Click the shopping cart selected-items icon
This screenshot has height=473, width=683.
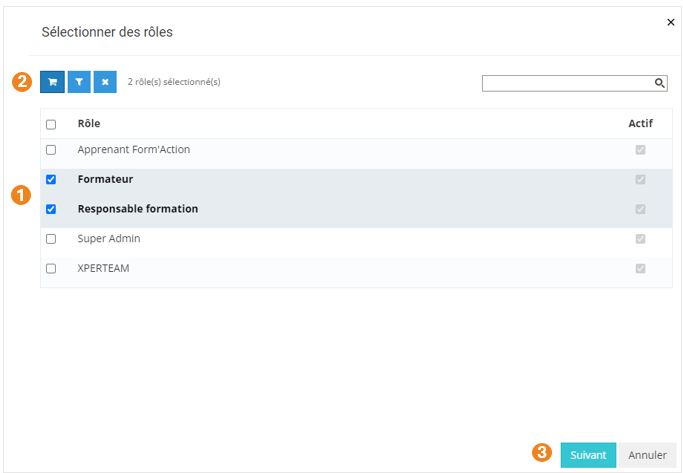click(52, 82)
